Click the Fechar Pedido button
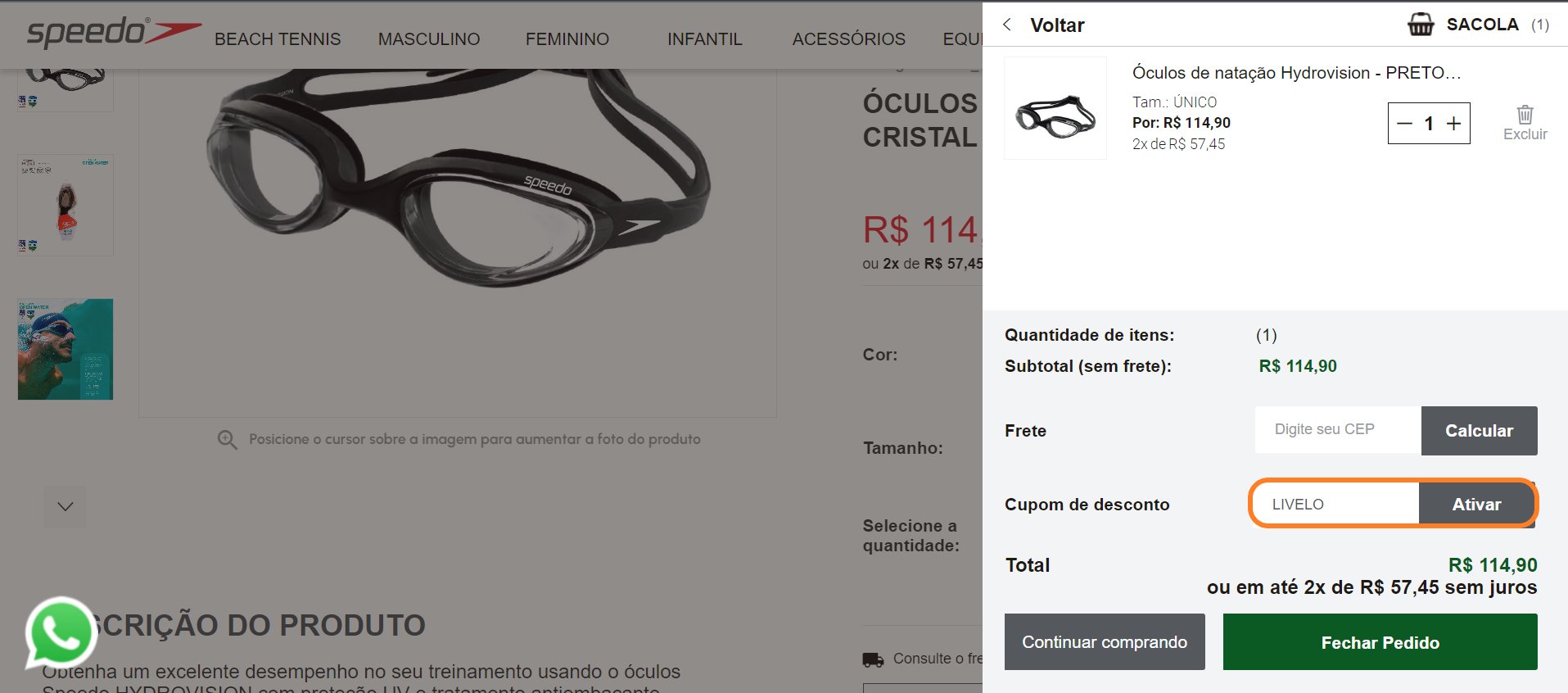 tap(1380, 642)
